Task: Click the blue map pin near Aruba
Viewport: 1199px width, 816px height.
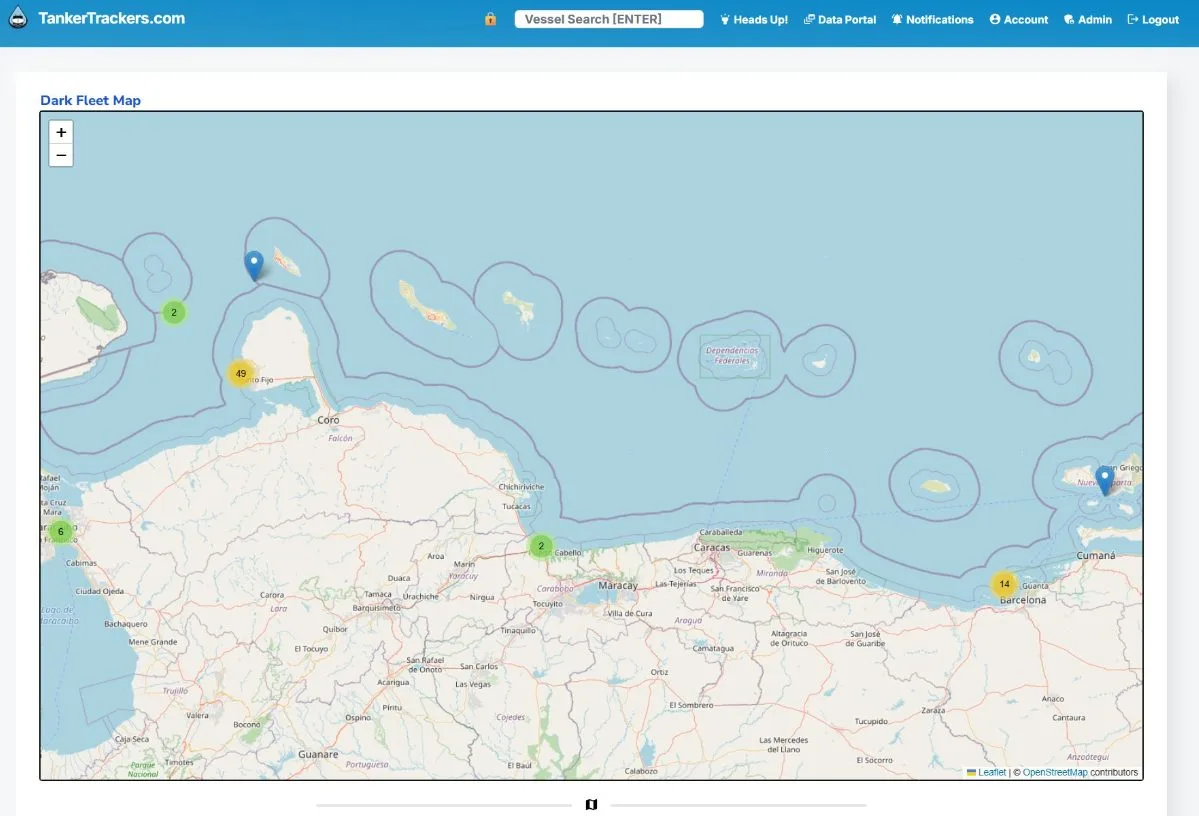Action: [x=254, y=265]
